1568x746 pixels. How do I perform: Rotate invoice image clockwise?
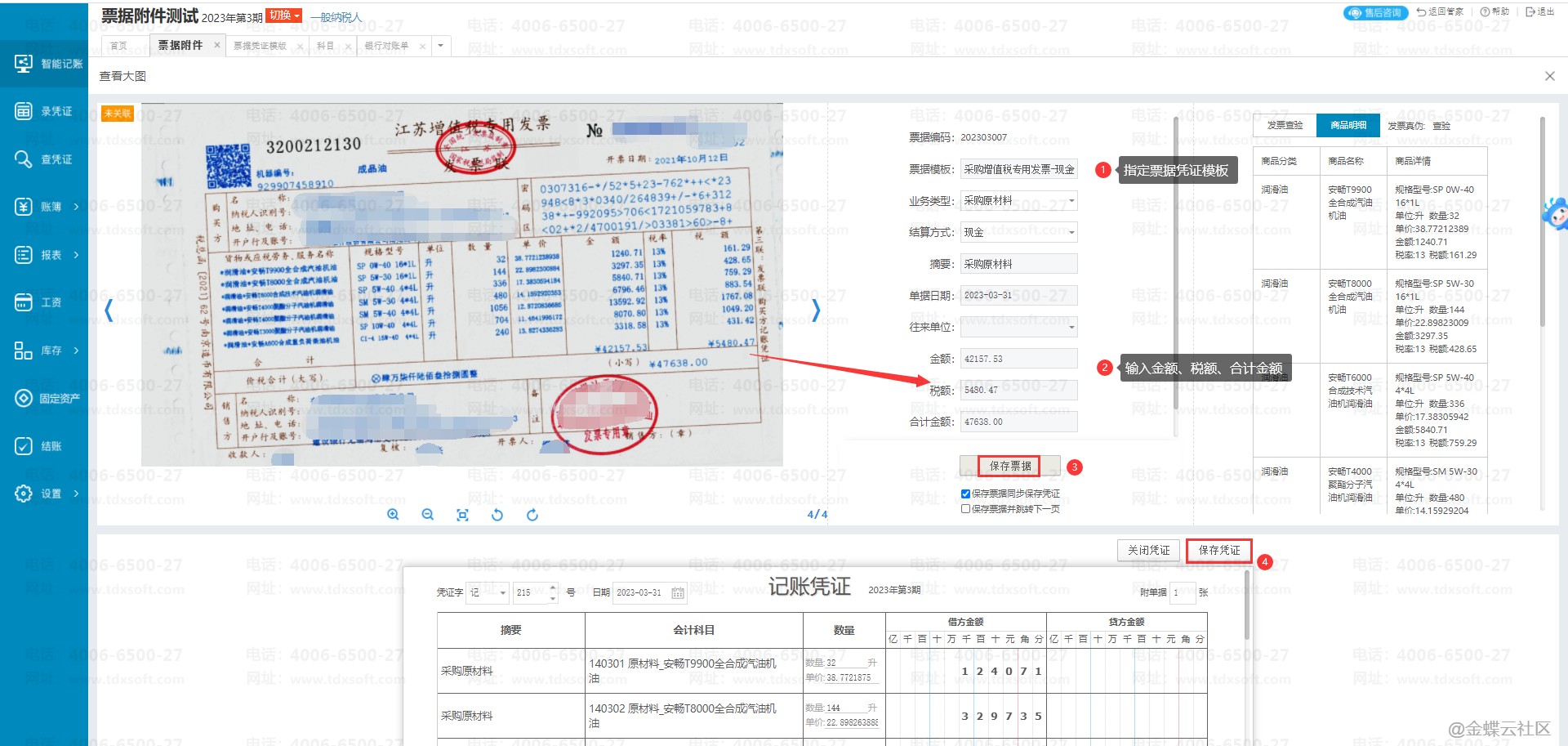532,515
